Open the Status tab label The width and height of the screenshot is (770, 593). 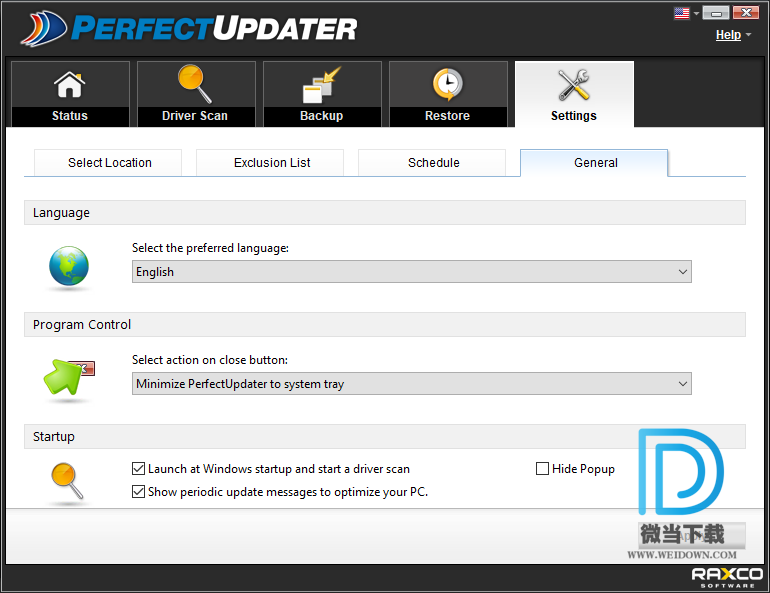pyautogui.click(x=70, y=116)
